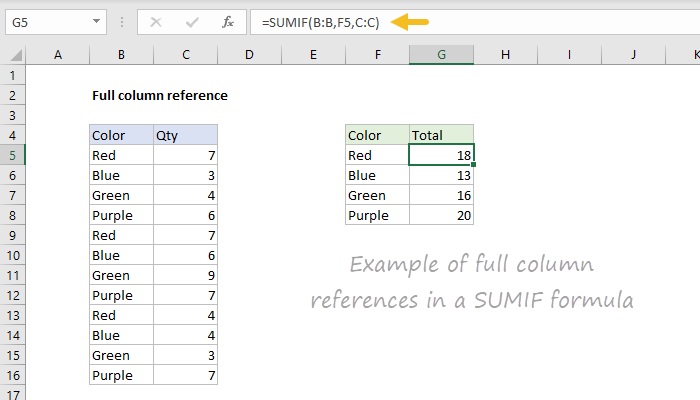The image size is (700, 400).
Task: Select the Total header cell in G4
Action: tap(441, 135)
